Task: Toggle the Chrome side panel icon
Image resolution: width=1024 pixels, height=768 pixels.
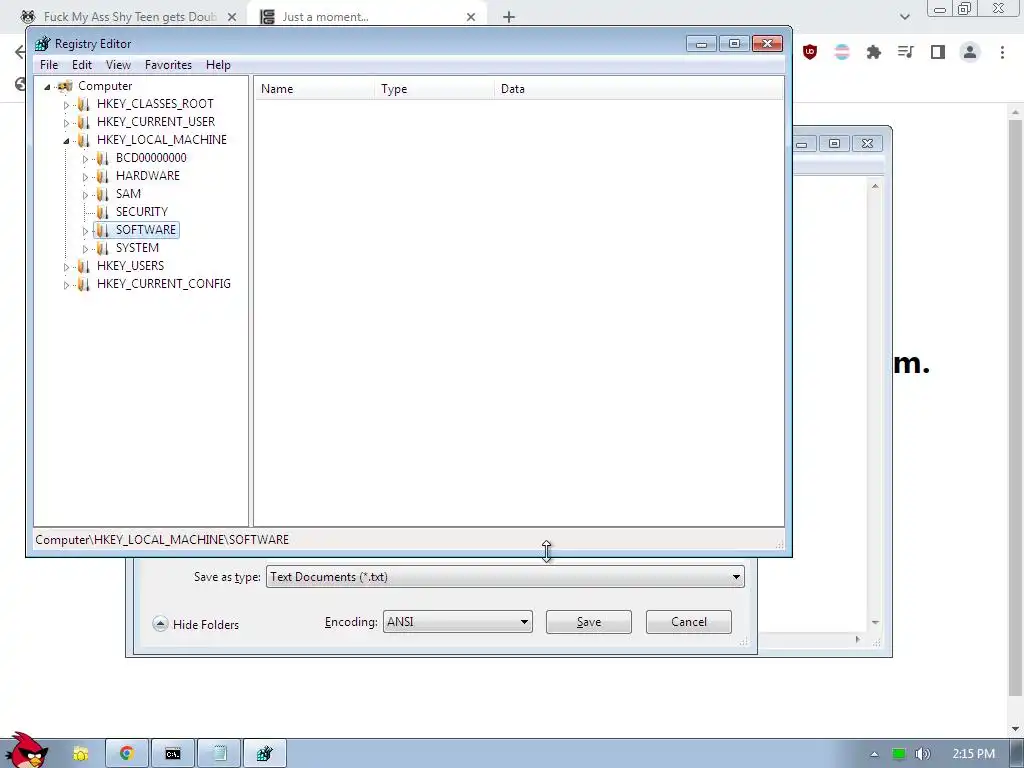Action: [x=938, y=52]
